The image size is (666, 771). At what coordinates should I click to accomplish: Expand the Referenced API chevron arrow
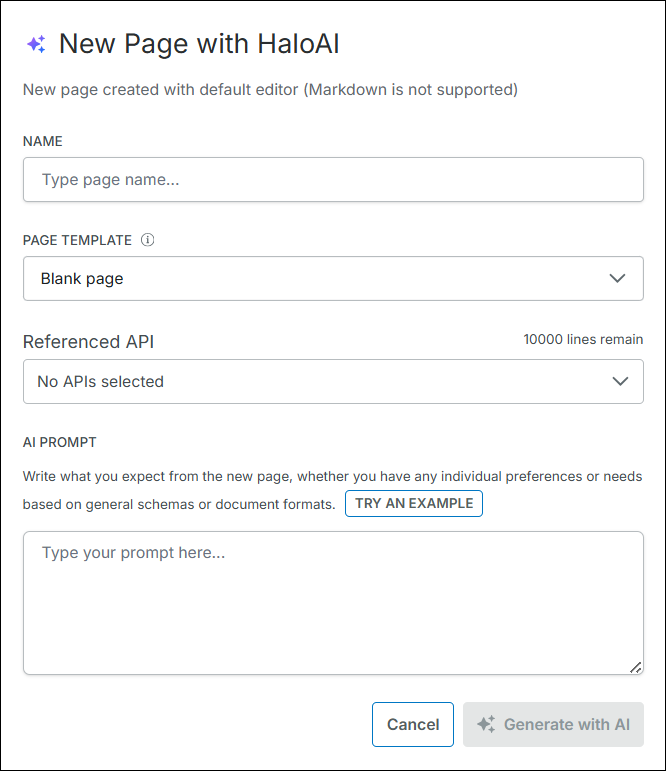click(620, 381)
